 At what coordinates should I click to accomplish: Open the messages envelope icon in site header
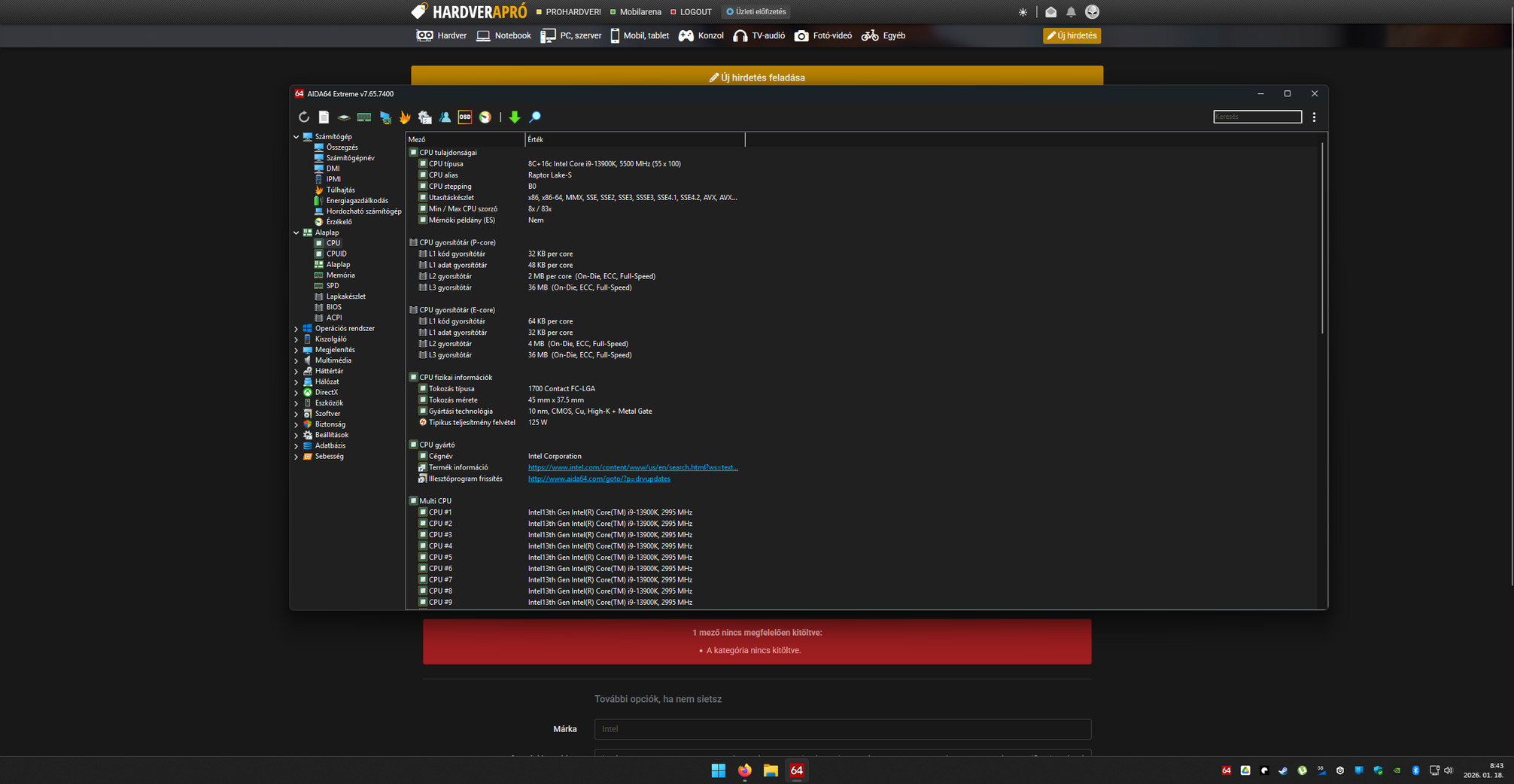(x=1051, y=12)
